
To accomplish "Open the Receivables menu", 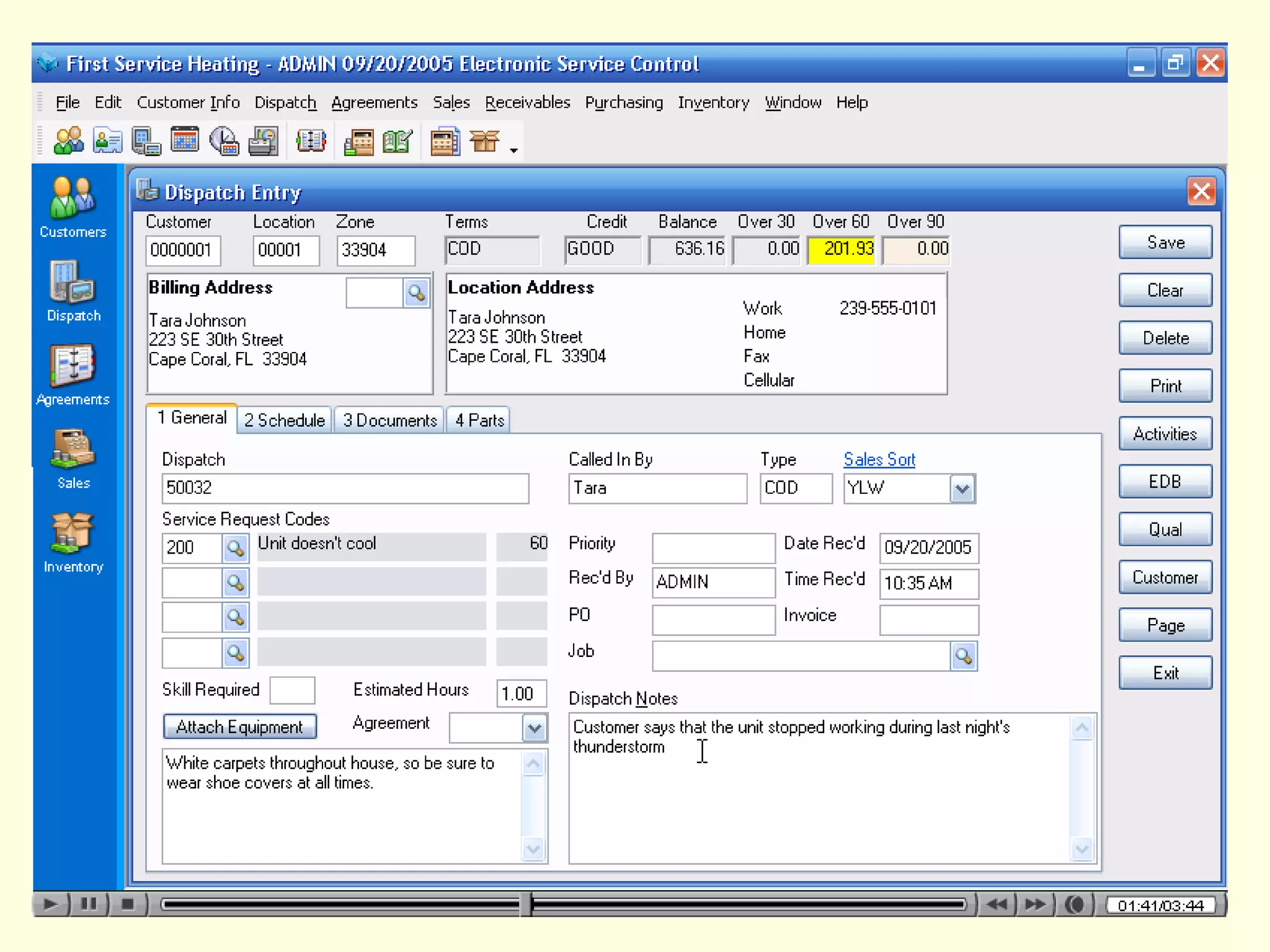I will [527, 102].
